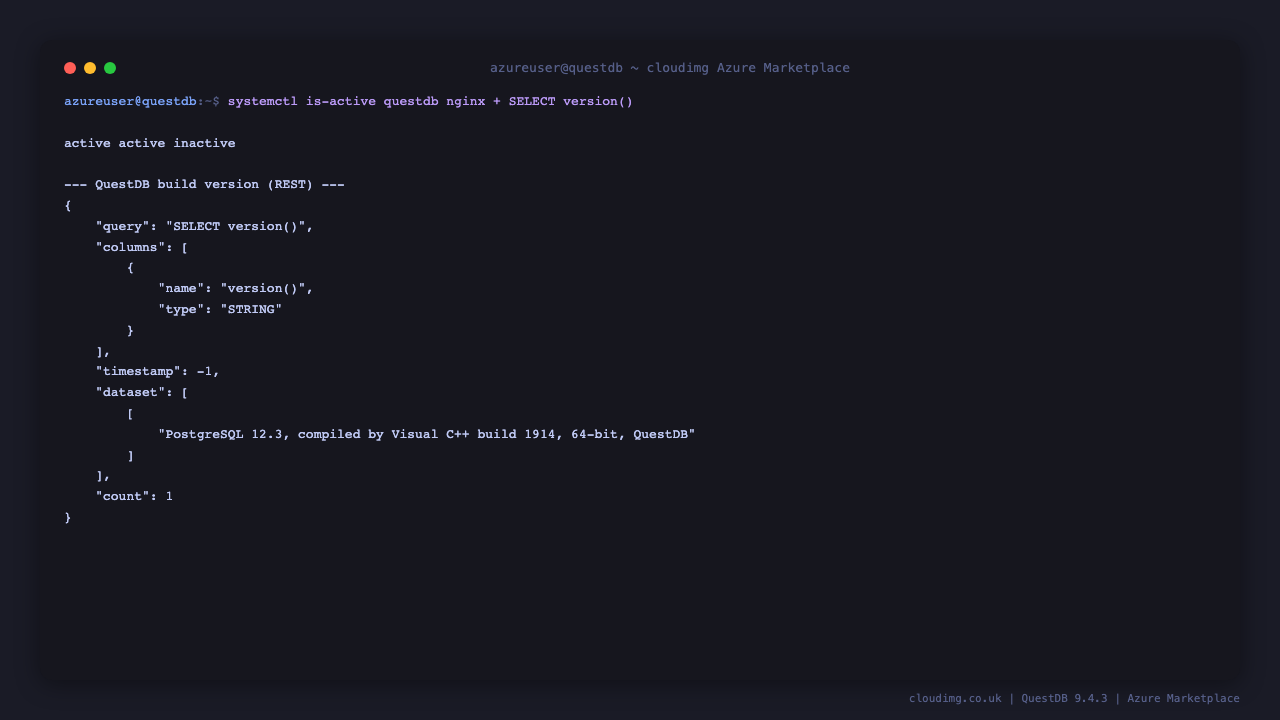This screenshot has width=1280, height=720.
Task: Click the line '"type": "STRING"'
Action: tap(220, 309)
